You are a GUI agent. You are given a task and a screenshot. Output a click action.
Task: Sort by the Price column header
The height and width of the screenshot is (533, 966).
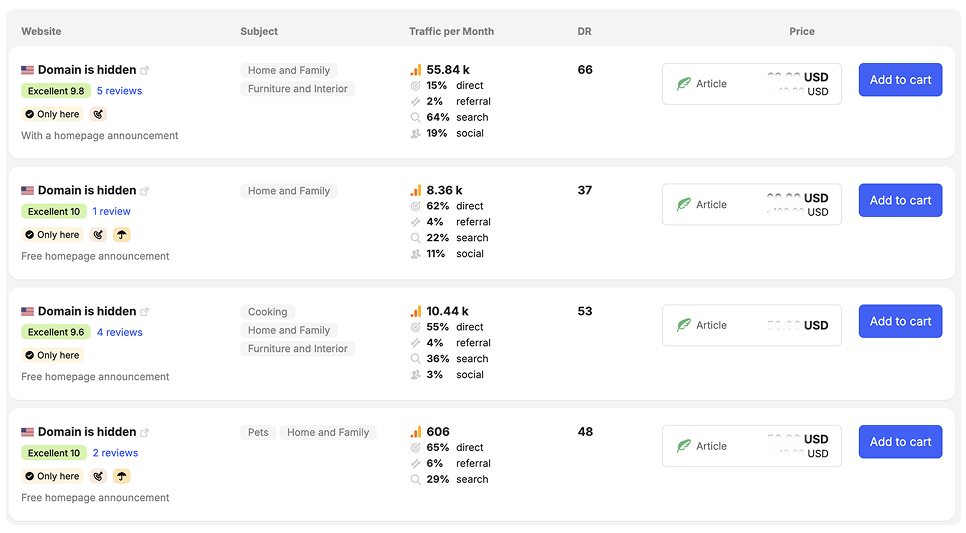click(802, 31)
